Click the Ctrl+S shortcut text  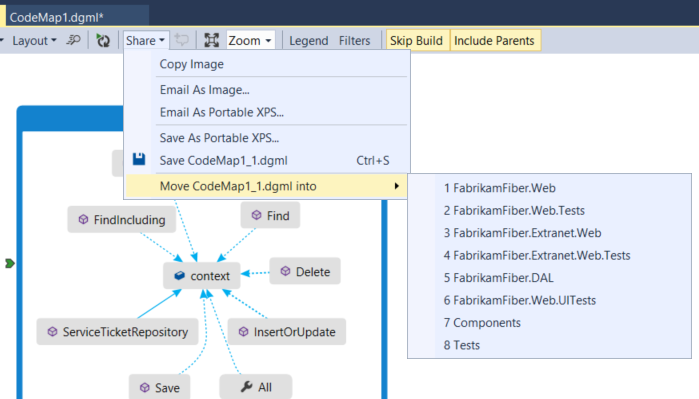(x=373, y=160)
